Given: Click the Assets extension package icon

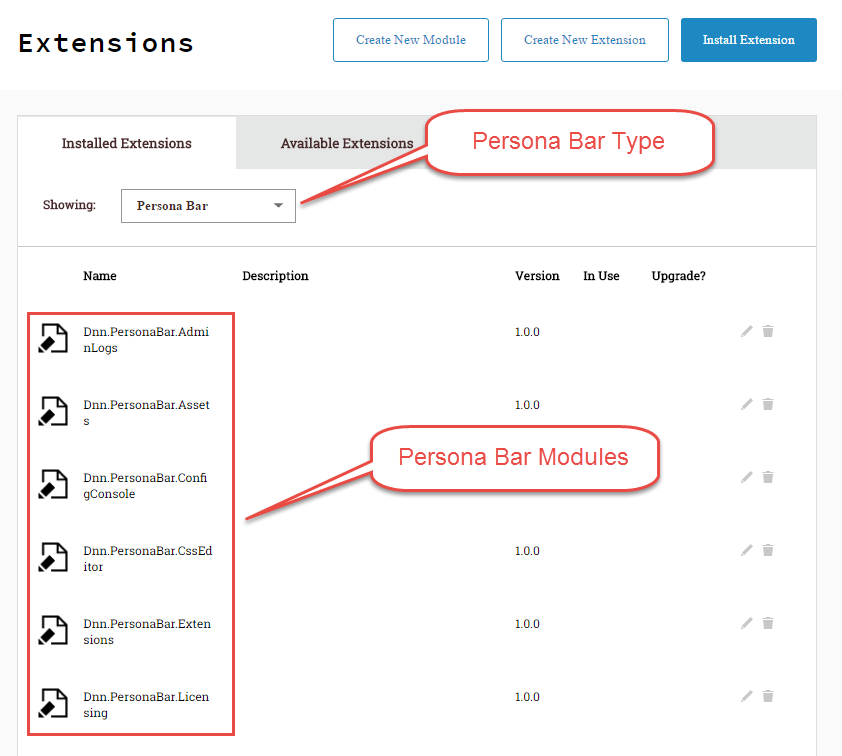Looking at the screenshot, I should coord(53,411).
